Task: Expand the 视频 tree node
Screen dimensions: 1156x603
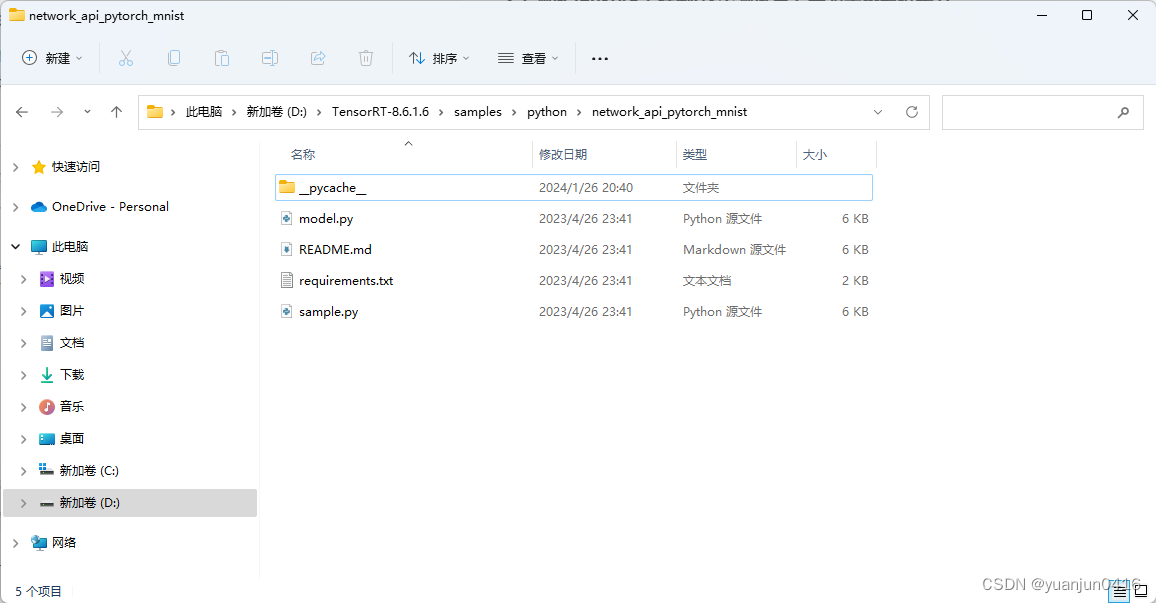Action: [24, 279]
